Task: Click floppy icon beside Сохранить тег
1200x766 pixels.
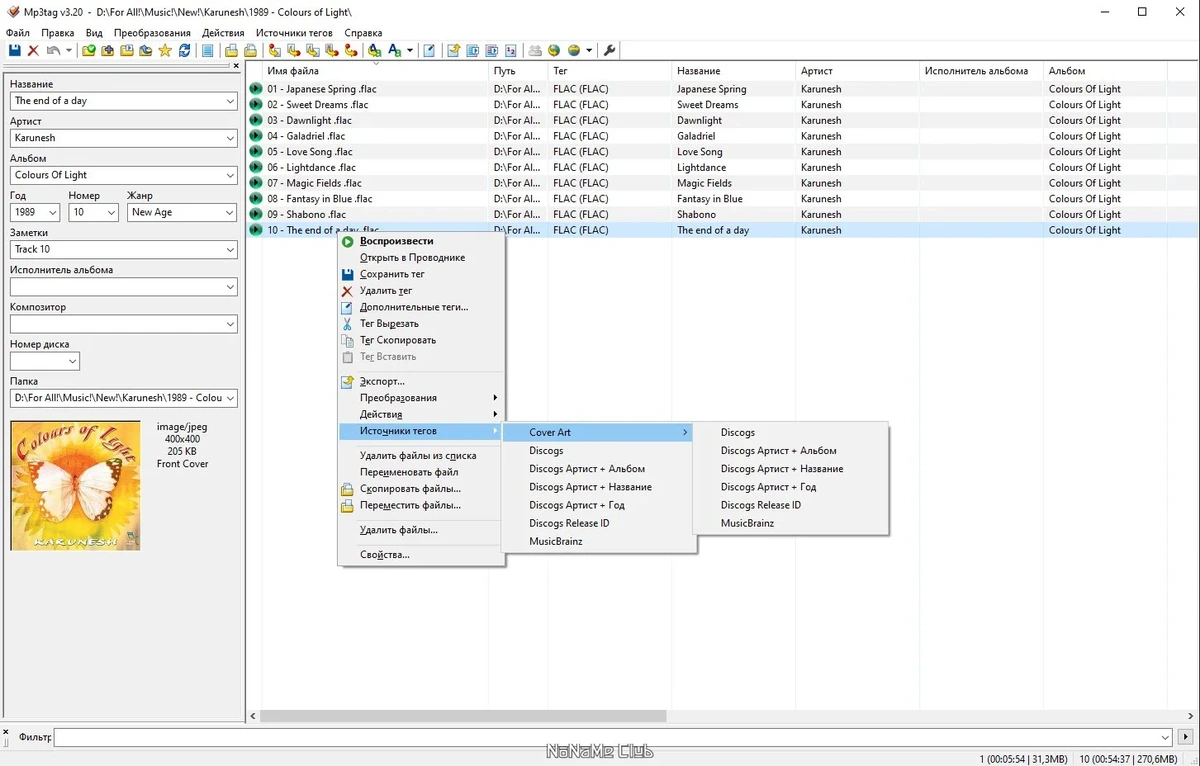Action: coord(348,274)
